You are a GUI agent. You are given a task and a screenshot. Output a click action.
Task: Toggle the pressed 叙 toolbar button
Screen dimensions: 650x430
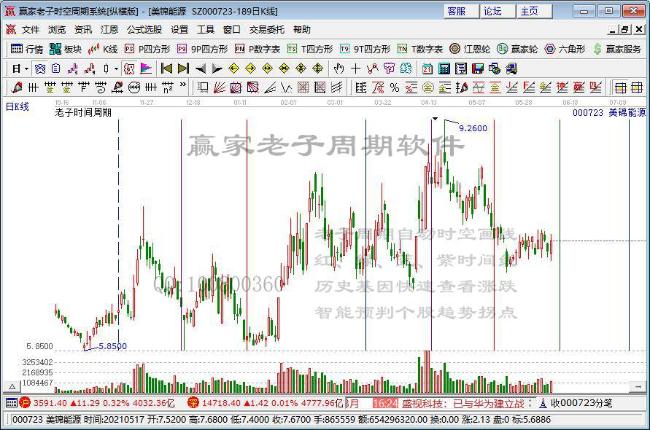click(129, 68)
